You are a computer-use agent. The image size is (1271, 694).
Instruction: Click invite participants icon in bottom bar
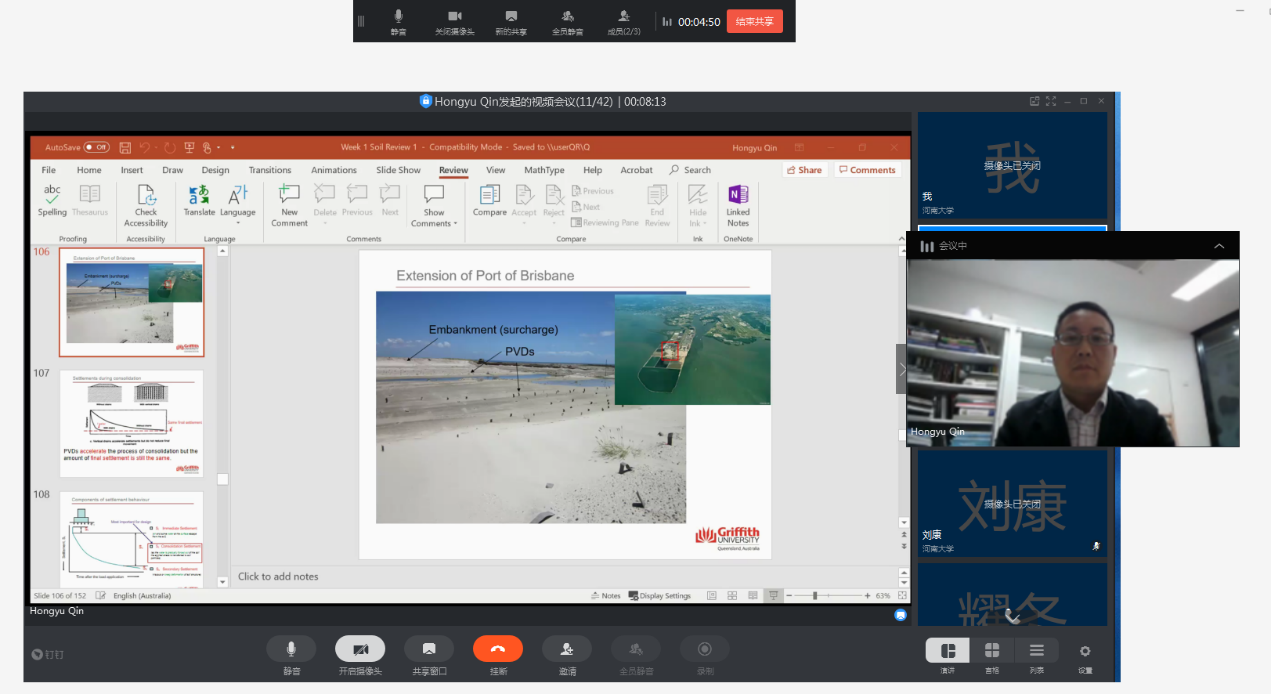click(x=567, y=649)
